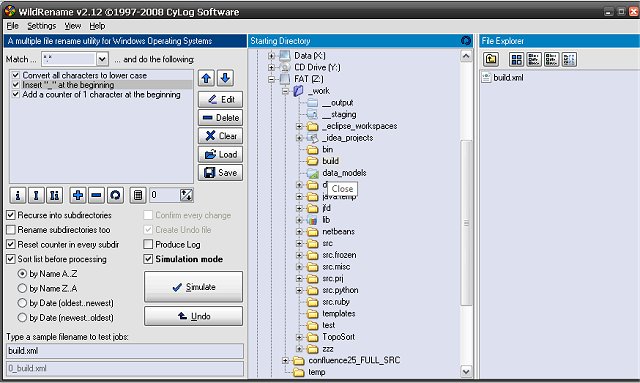Refresh the Starting Directory tree
Viewport: 640px width, 383px height.
point(466,41)
